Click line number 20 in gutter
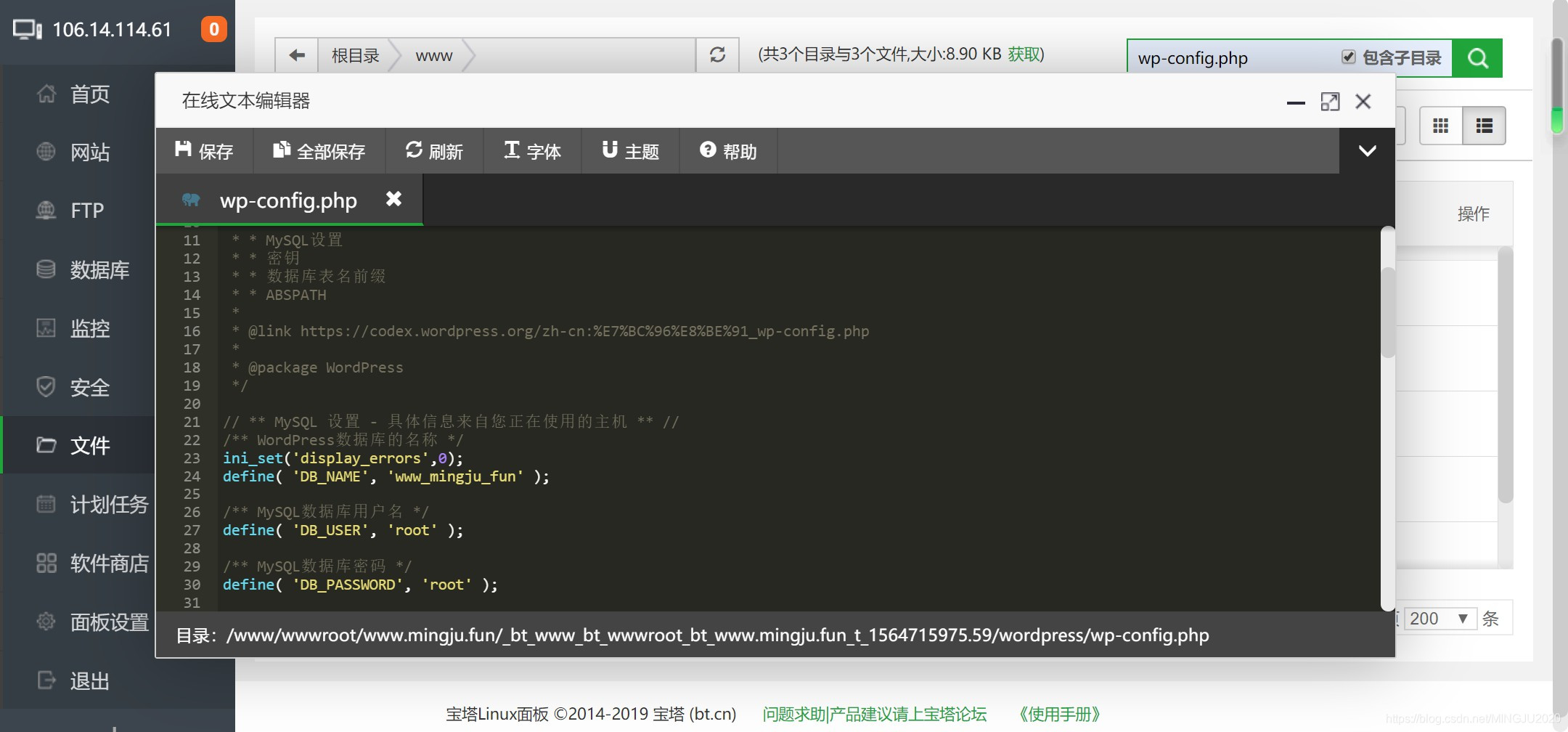1568x732 pixels. (192, 404)
